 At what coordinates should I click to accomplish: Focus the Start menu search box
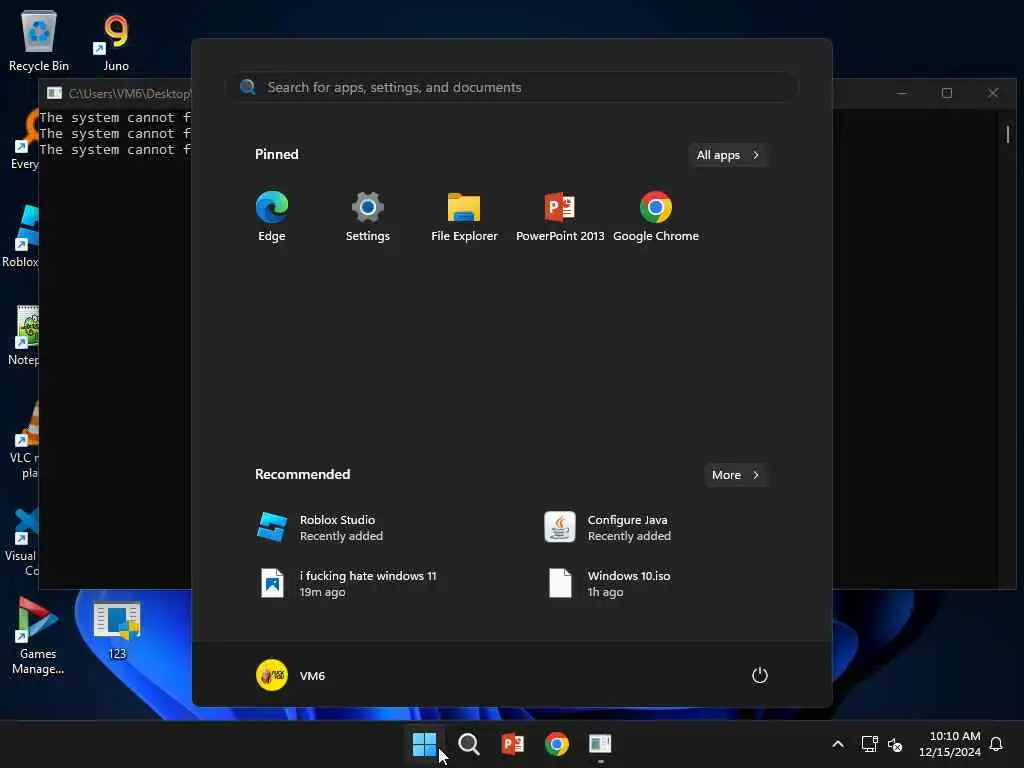coord(512,87)
